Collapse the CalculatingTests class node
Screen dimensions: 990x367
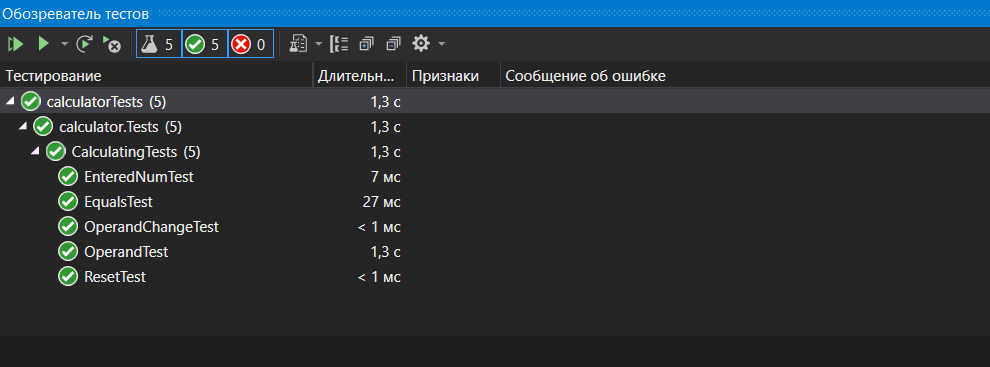(35, 151)
